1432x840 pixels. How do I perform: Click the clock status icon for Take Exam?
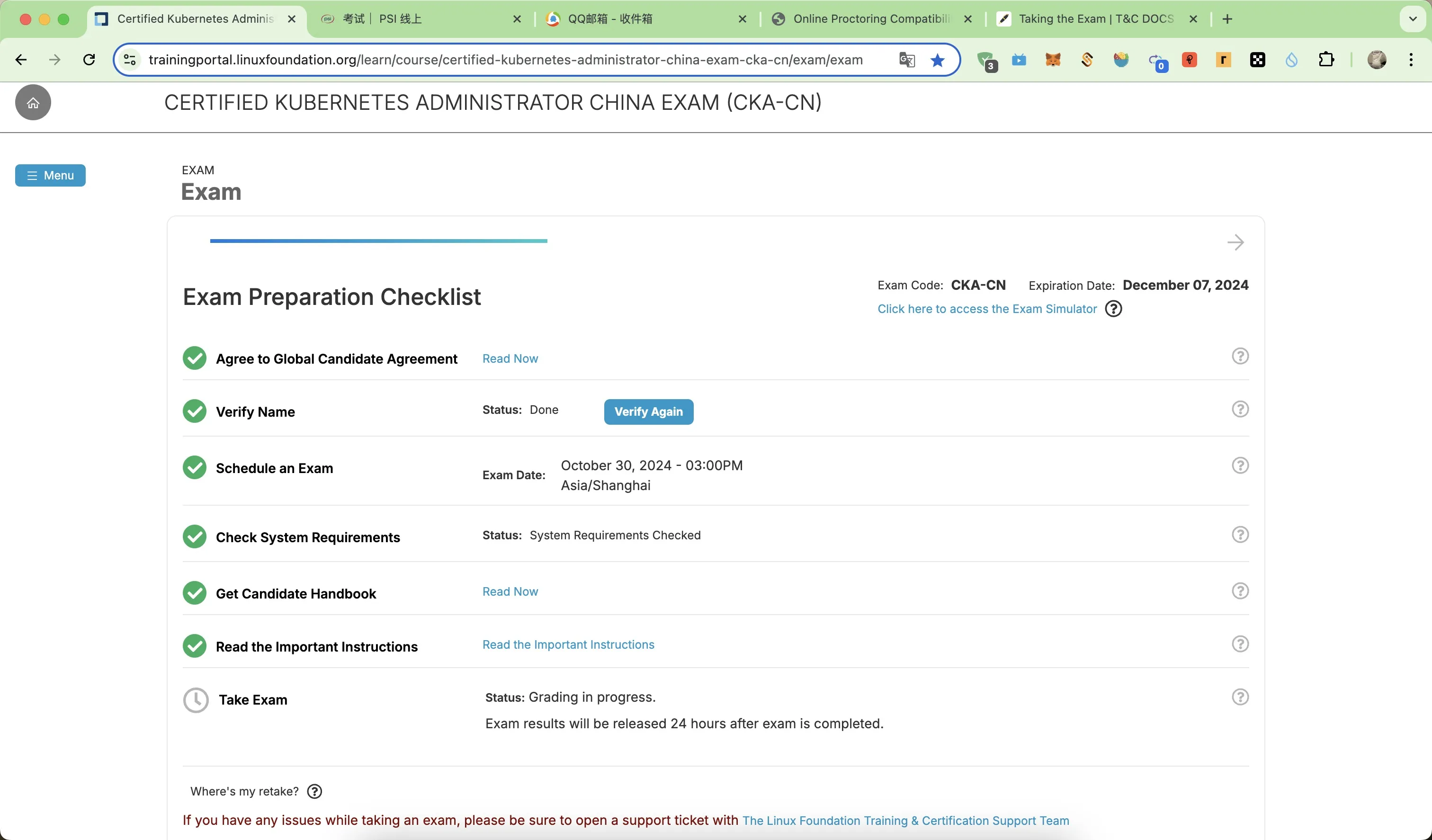click(x=196, y=700)
